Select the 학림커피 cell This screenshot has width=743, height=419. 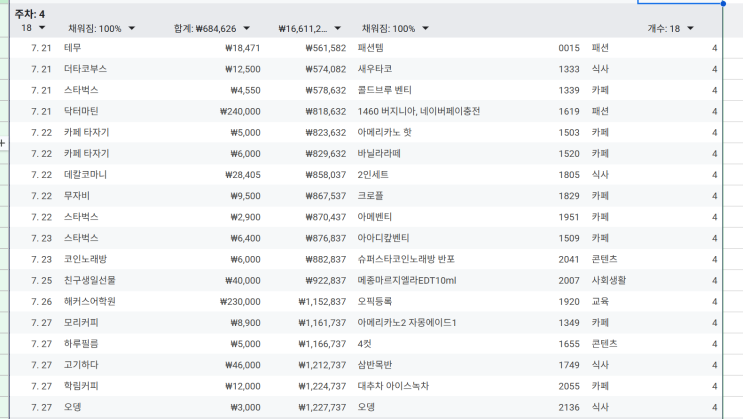point(81,386)
